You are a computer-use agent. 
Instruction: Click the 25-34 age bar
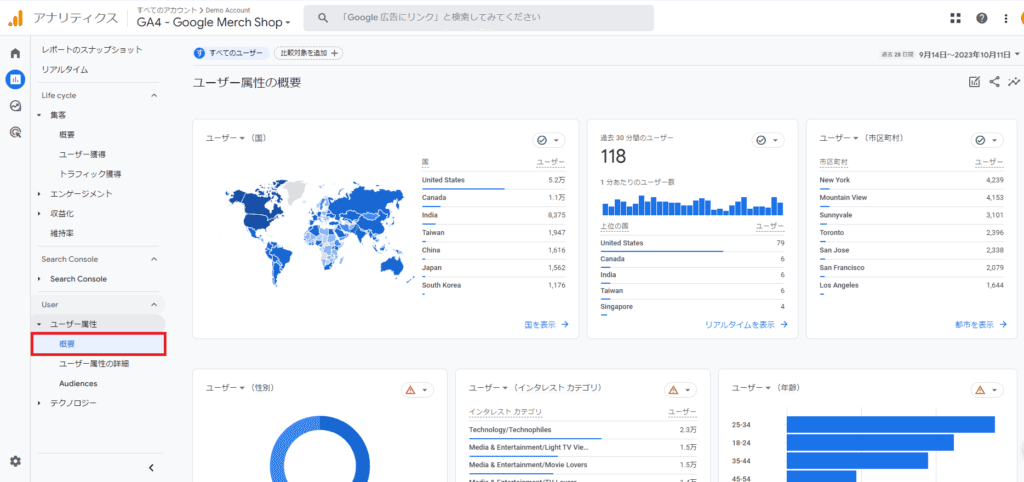[x=890, y=425]
